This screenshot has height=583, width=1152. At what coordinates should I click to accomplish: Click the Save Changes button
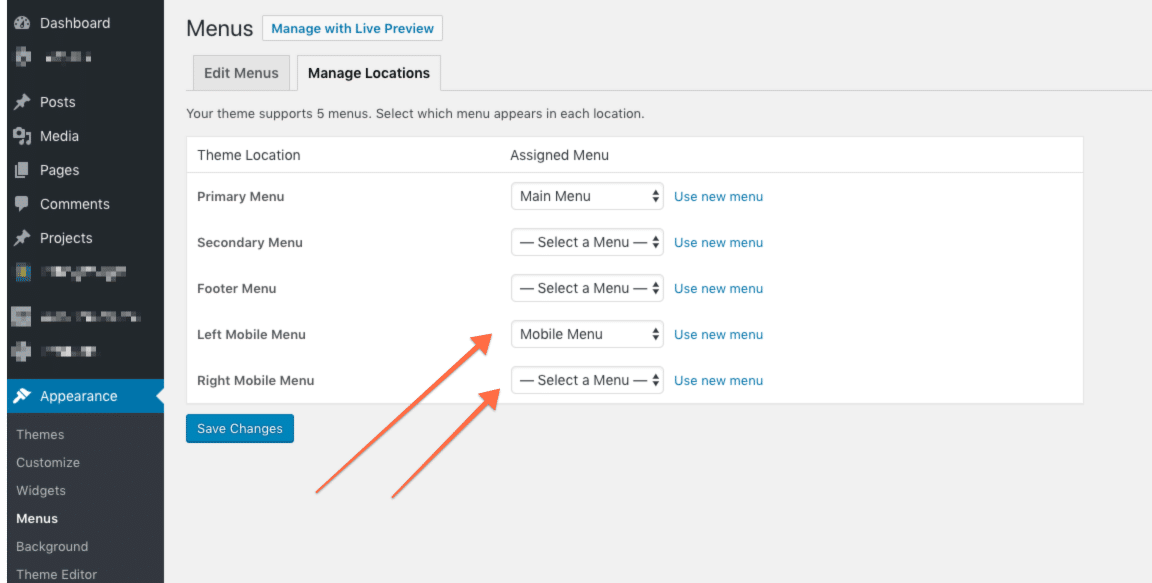(240, 429)
